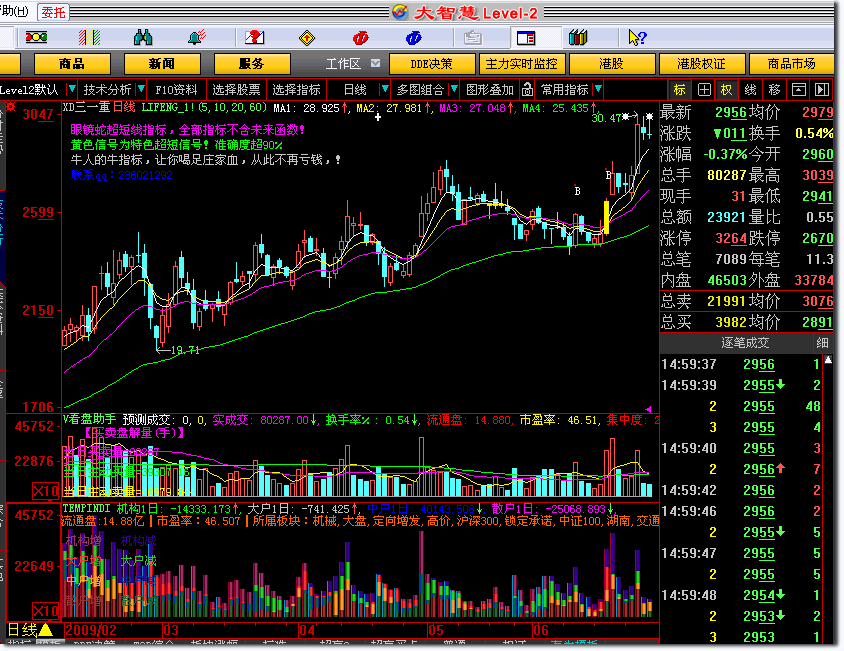Viewport: 844px width, 651px height.
Task: Click the context help cursor icon
Action: (637, 38)
